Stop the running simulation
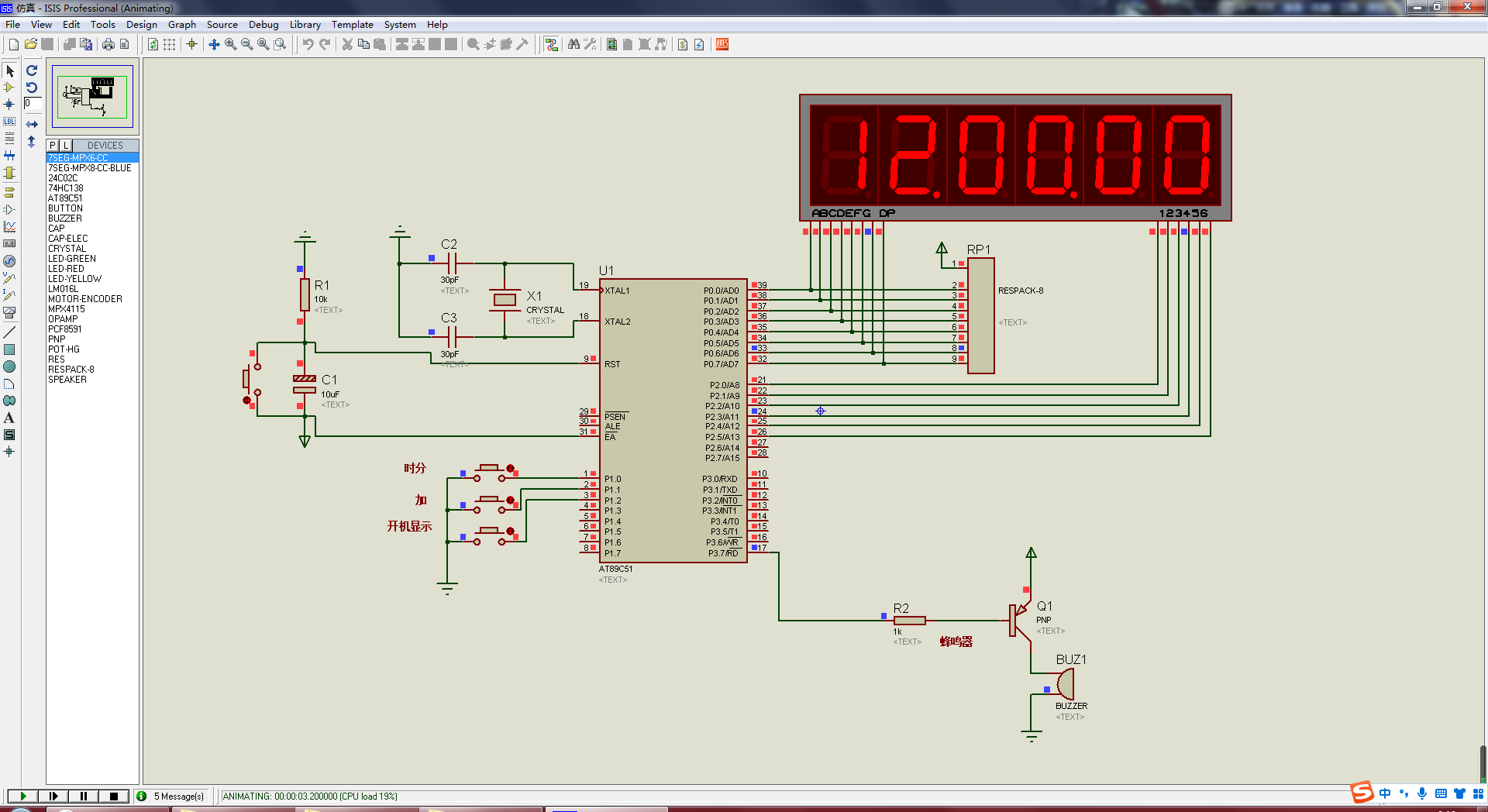The width and height of the screenshot is (1488, 812). [114, 796]
